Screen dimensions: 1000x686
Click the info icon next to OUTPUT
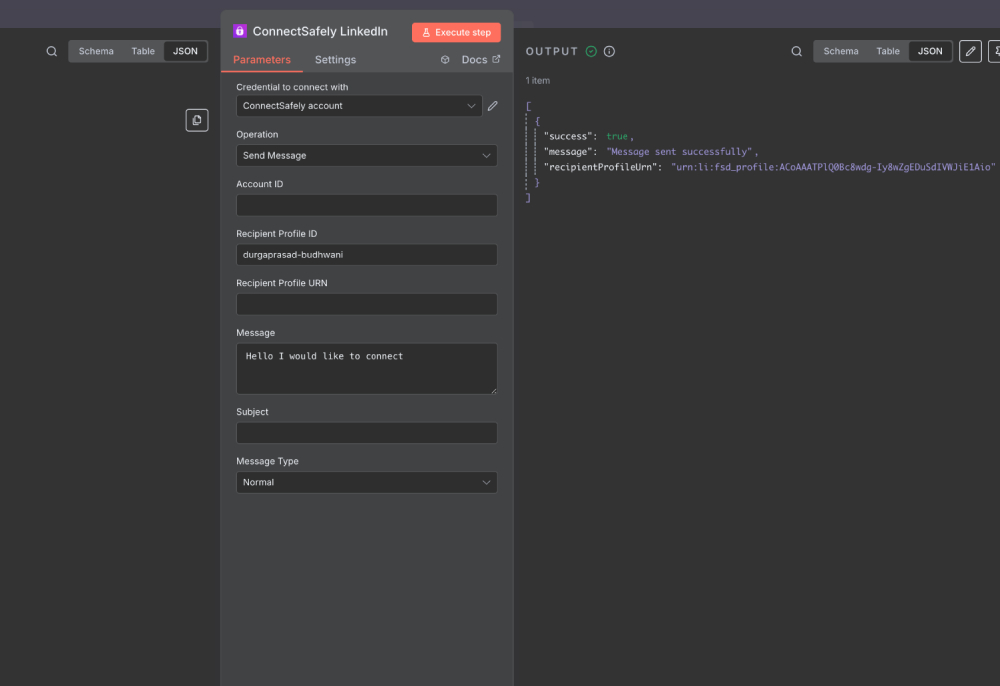coord(610,51)
